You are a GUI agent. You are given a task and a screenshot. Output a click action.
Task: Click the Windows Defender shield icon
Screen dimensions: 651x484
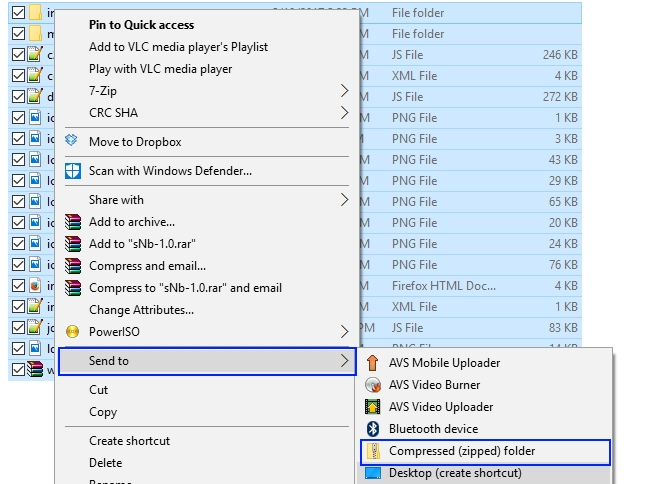pos(73,171)
